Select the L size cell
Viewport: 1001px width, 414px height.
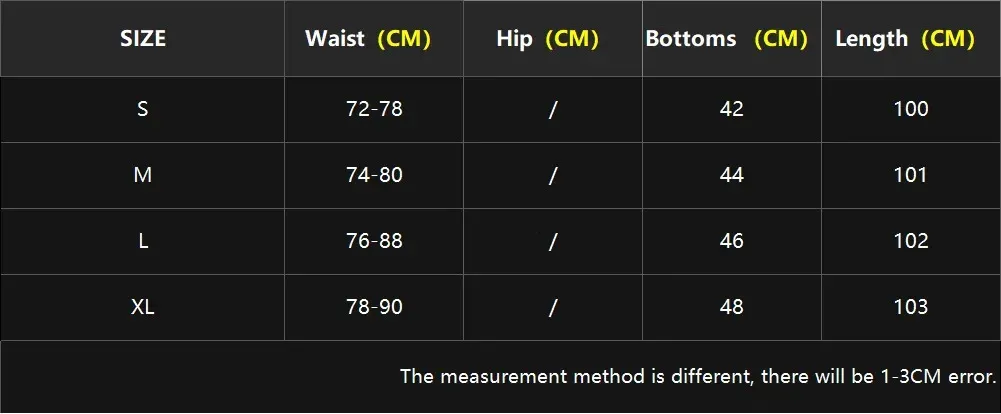click(x=143, y=241)
